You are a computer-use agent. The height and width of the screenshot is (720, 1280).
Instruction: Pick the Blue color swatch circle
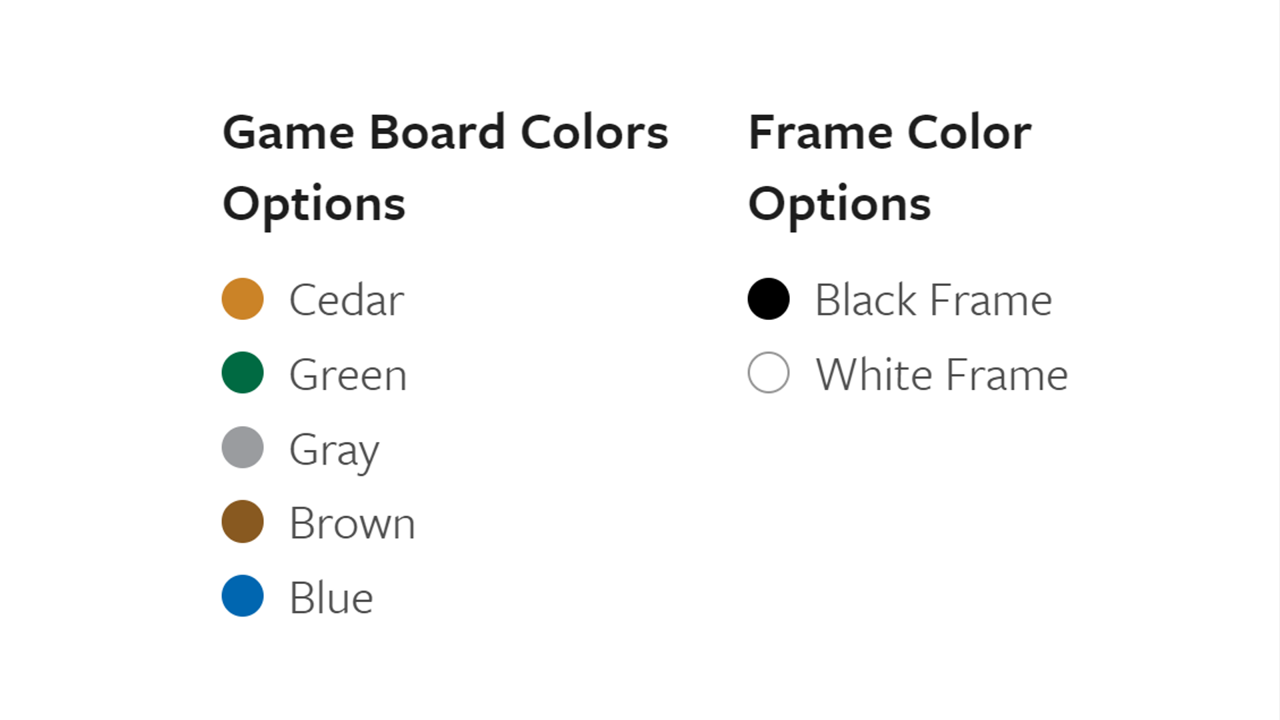[x=243, y=596]
